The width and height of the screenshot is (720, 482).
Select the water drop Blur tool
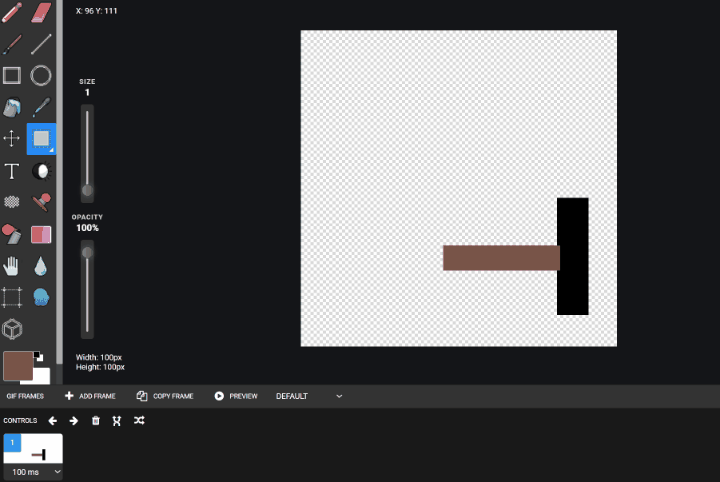pos(41,266)
